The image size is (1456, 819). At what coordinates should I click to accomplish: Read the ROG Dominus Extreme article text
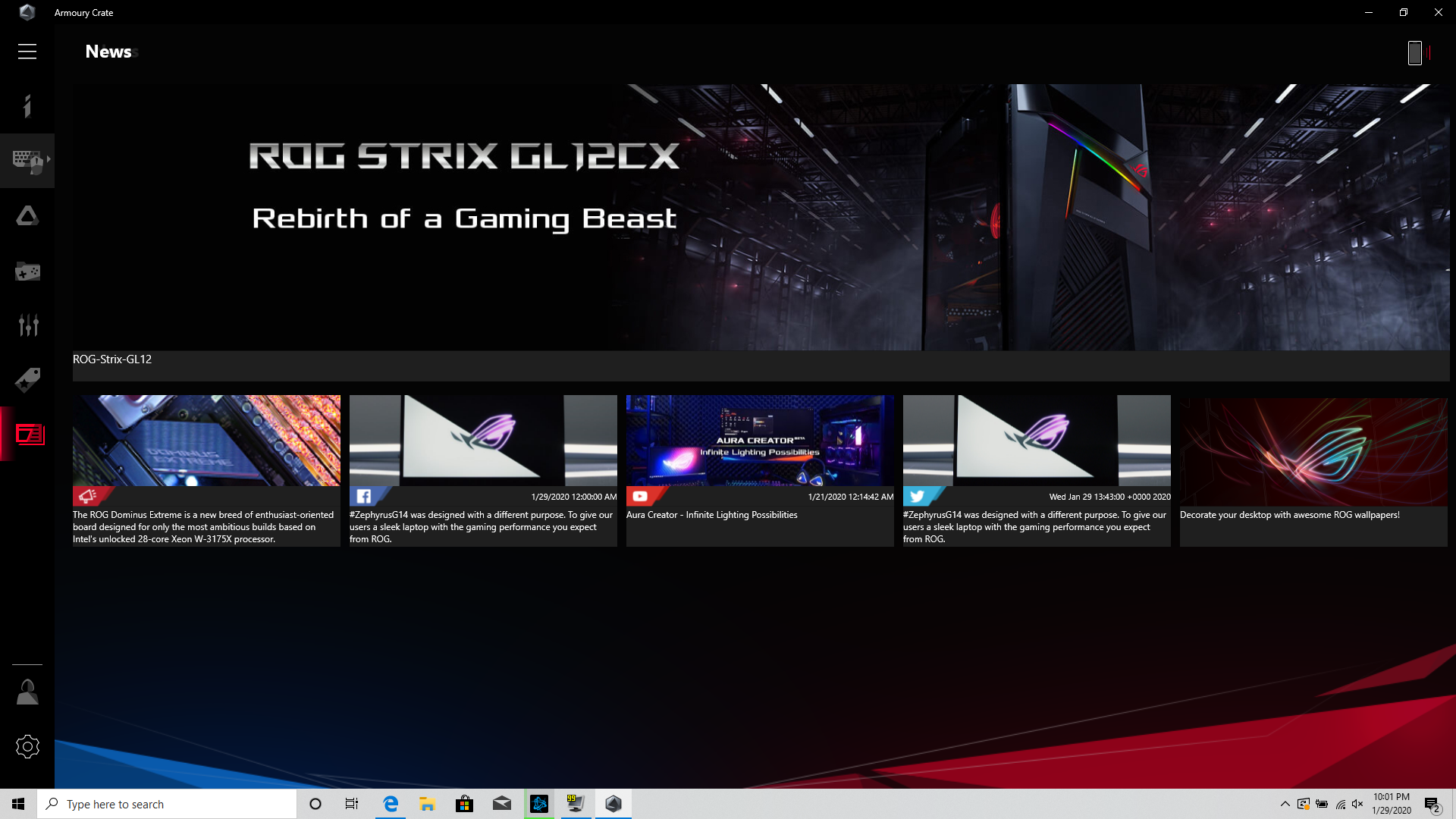point(204,527)
